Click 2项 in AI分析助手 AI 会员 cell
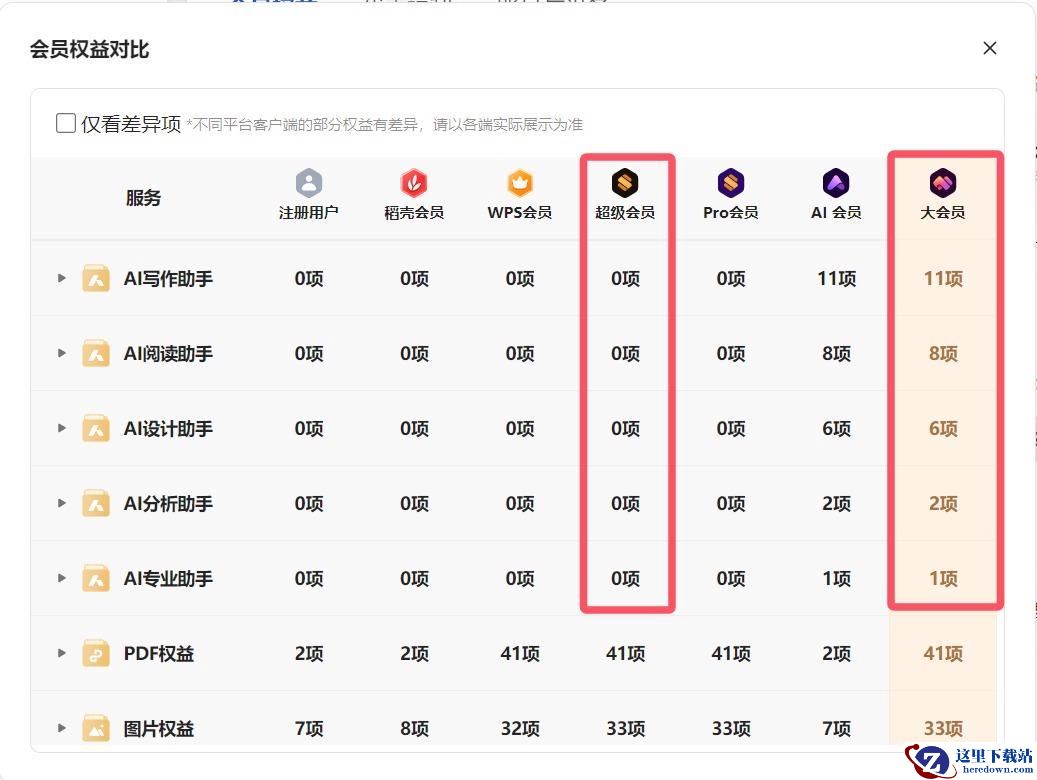 pos(836,503)
